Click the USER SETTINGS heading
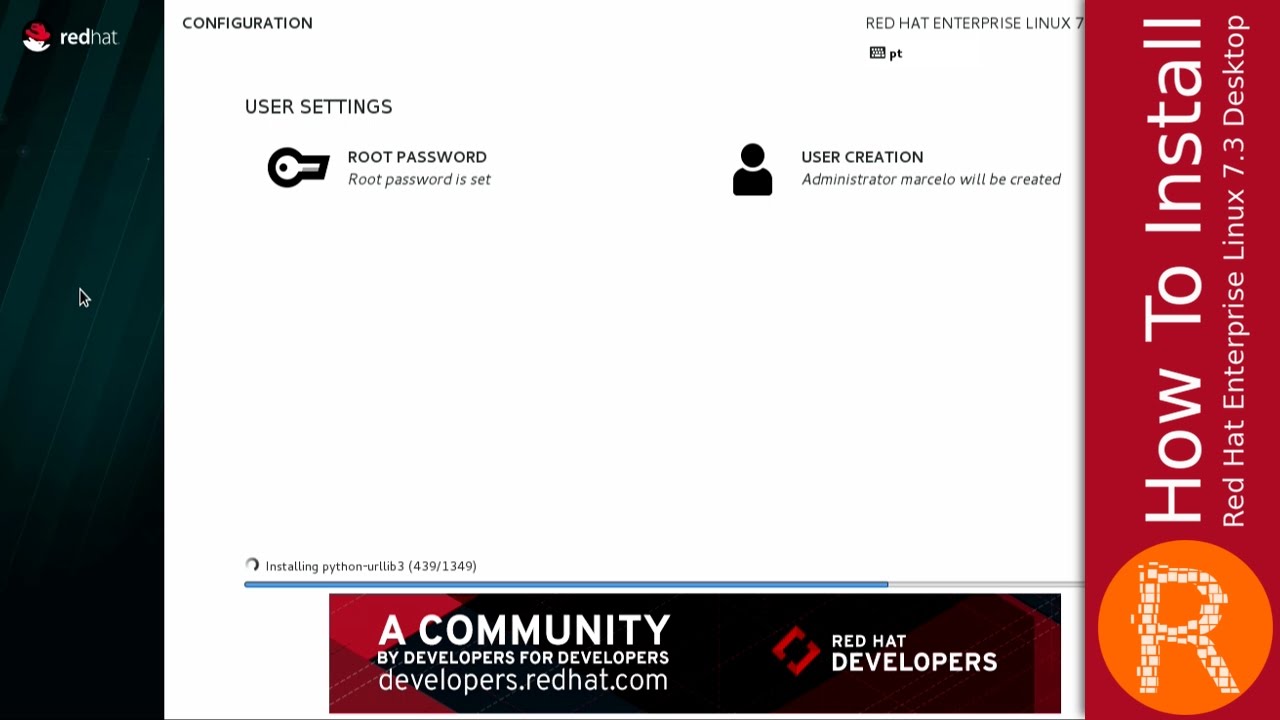This screenshot has height=720, width=1280. coord(318,106)
